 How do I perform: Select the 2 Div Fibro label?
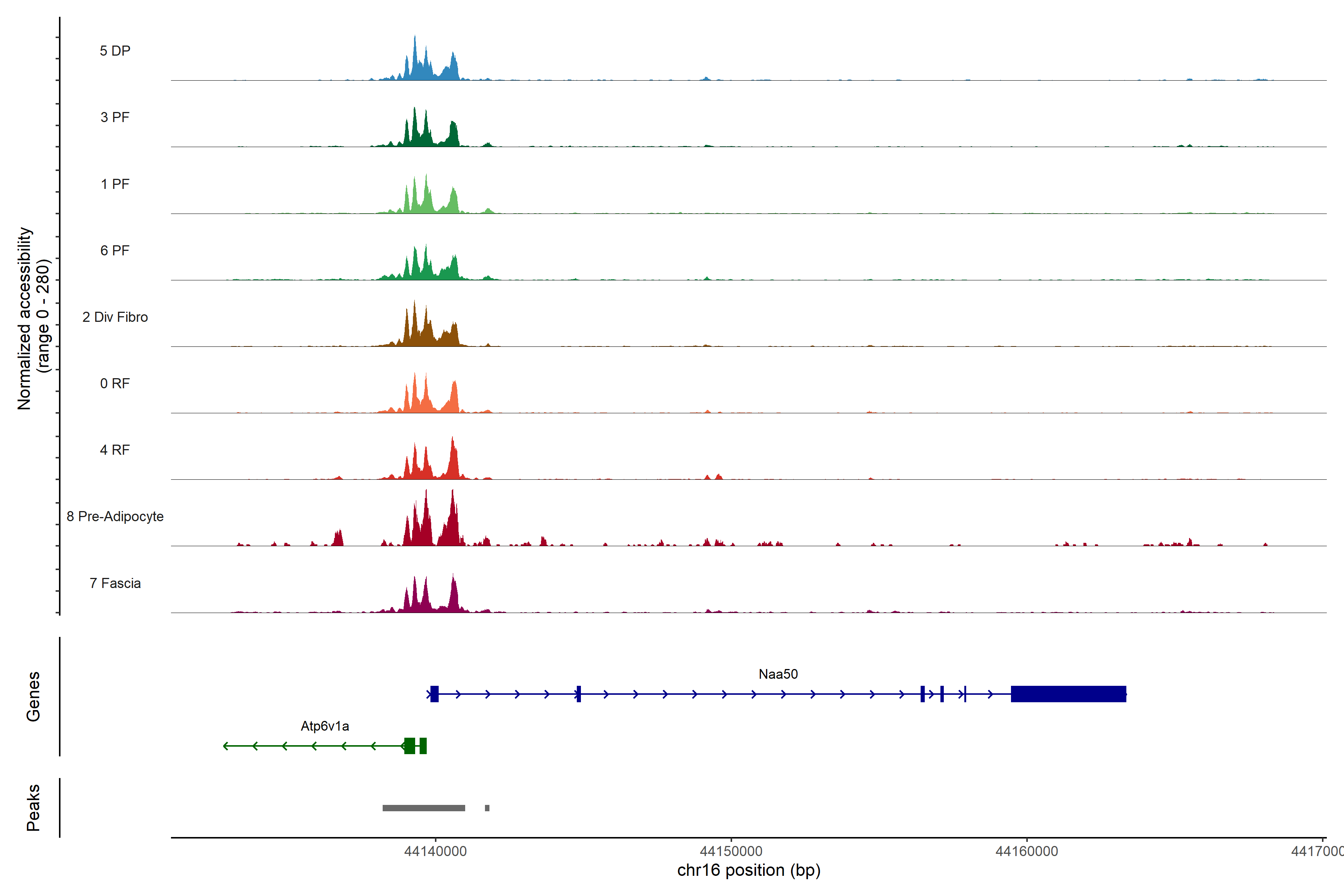pyautogui.click(x=115, y=317)
